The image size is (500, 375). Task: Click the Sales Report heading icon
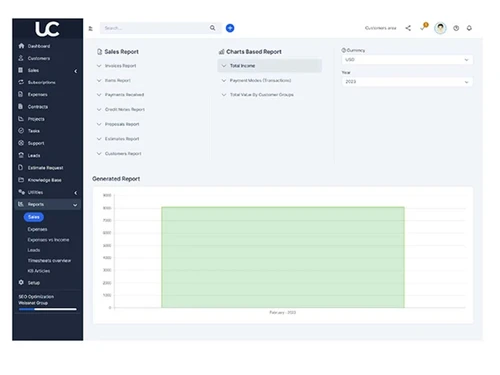(x=99, y=52)
